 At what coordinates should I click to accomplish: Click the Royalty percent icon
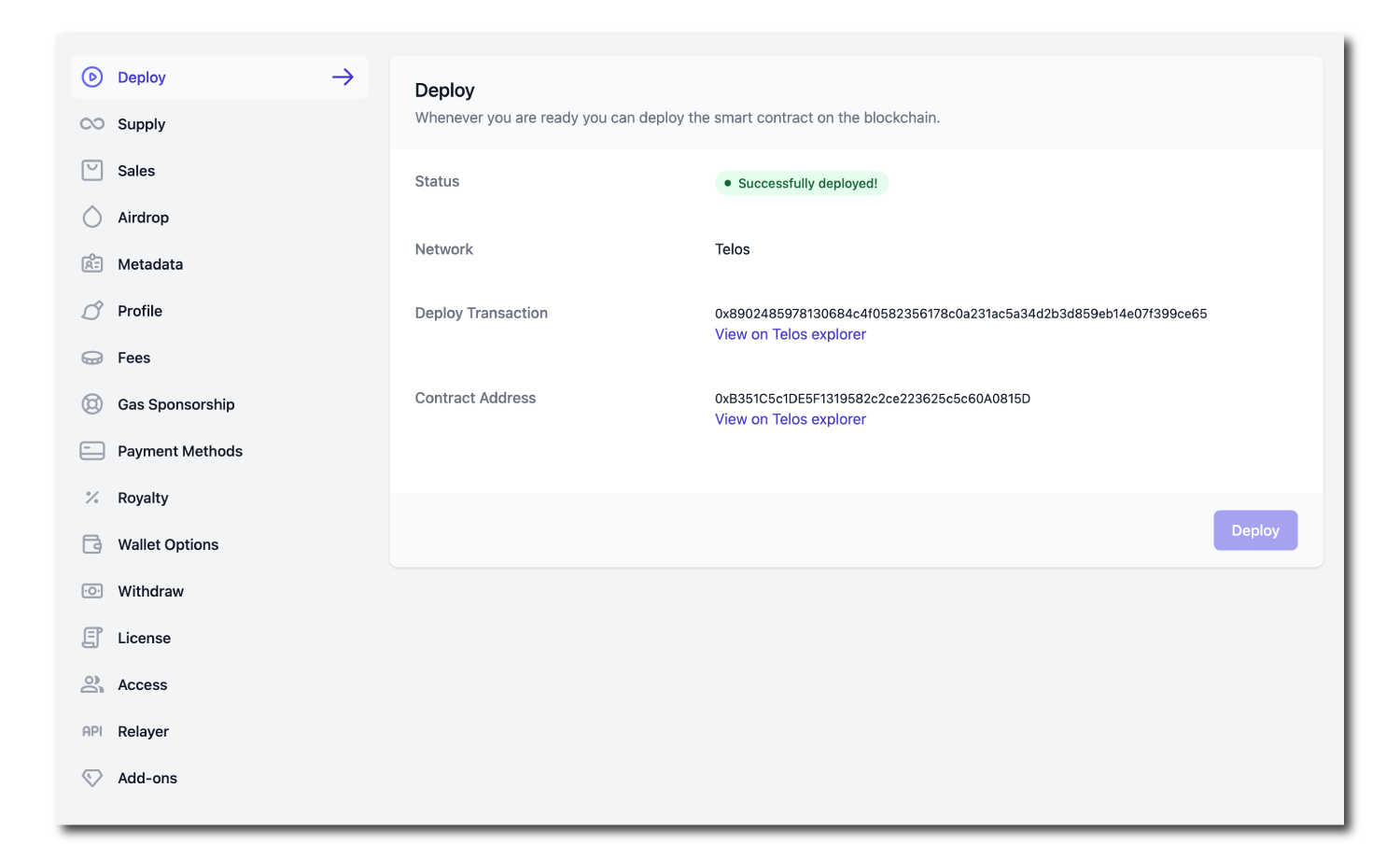pos(92,498)
